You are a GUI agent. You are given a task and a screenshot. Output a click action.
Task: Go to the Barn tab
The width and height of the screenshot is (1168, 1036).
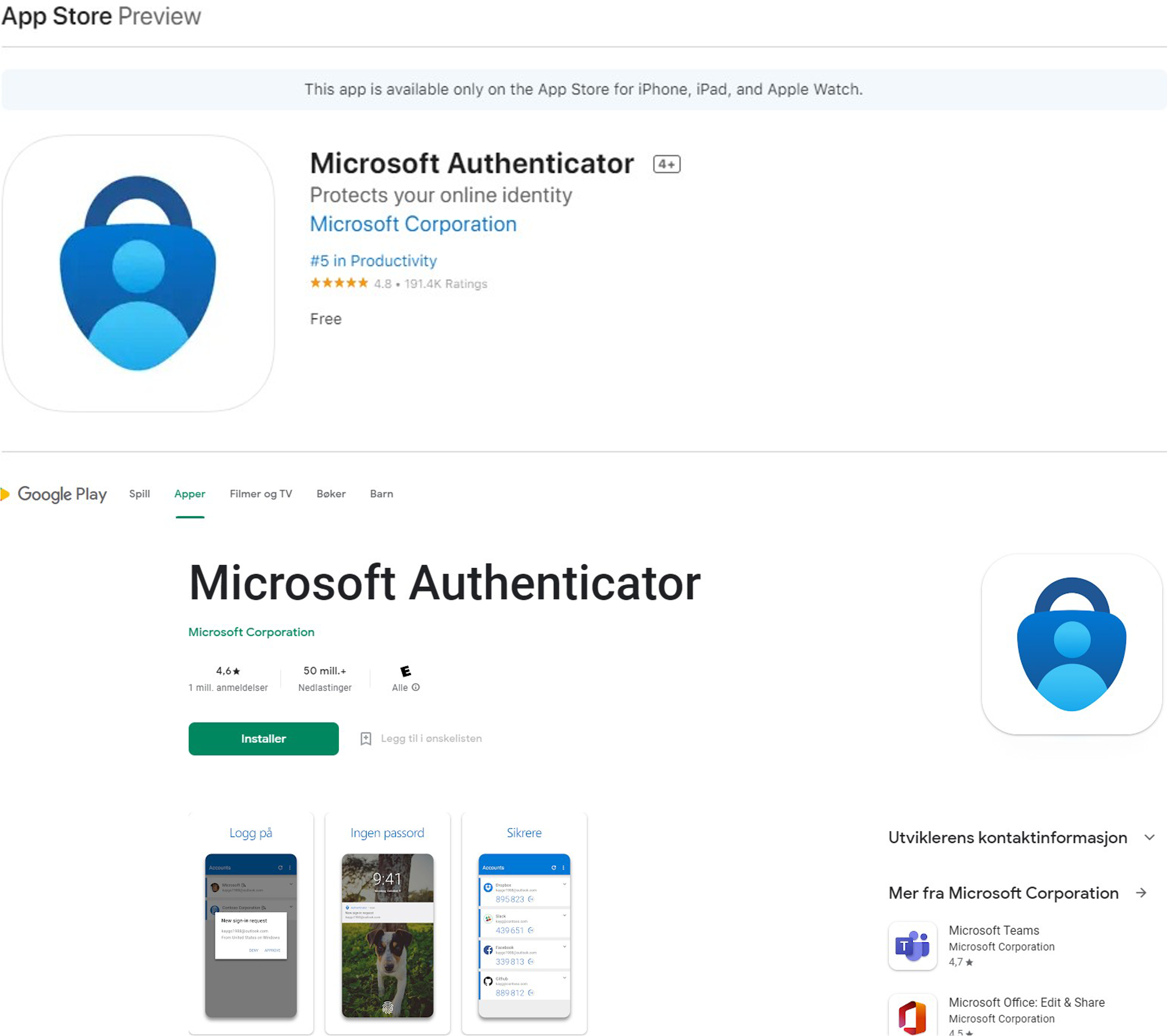[381, 494]
